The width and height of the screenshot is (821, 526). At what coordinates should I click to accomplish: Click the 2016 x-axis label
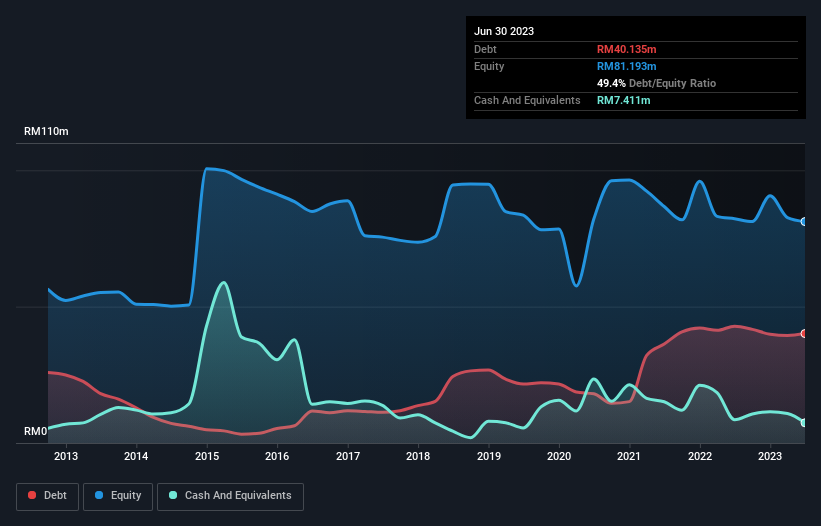(x=277, y=456)
